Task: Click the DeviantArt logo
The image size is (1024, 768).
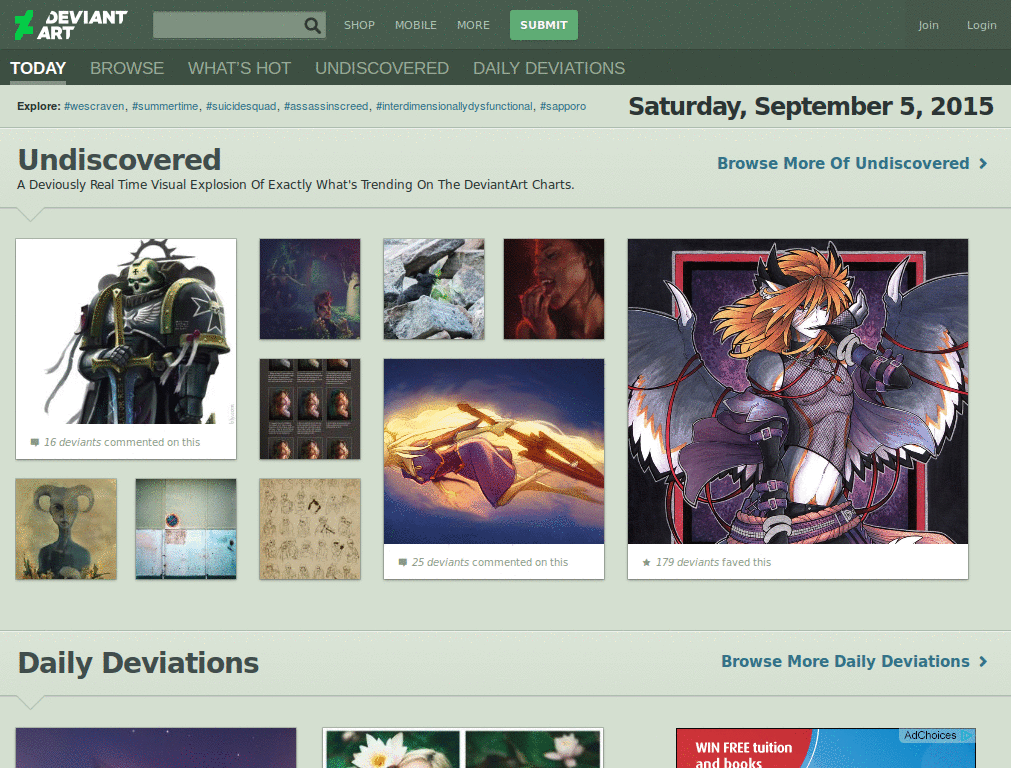Action: click(x=71, y=25)
